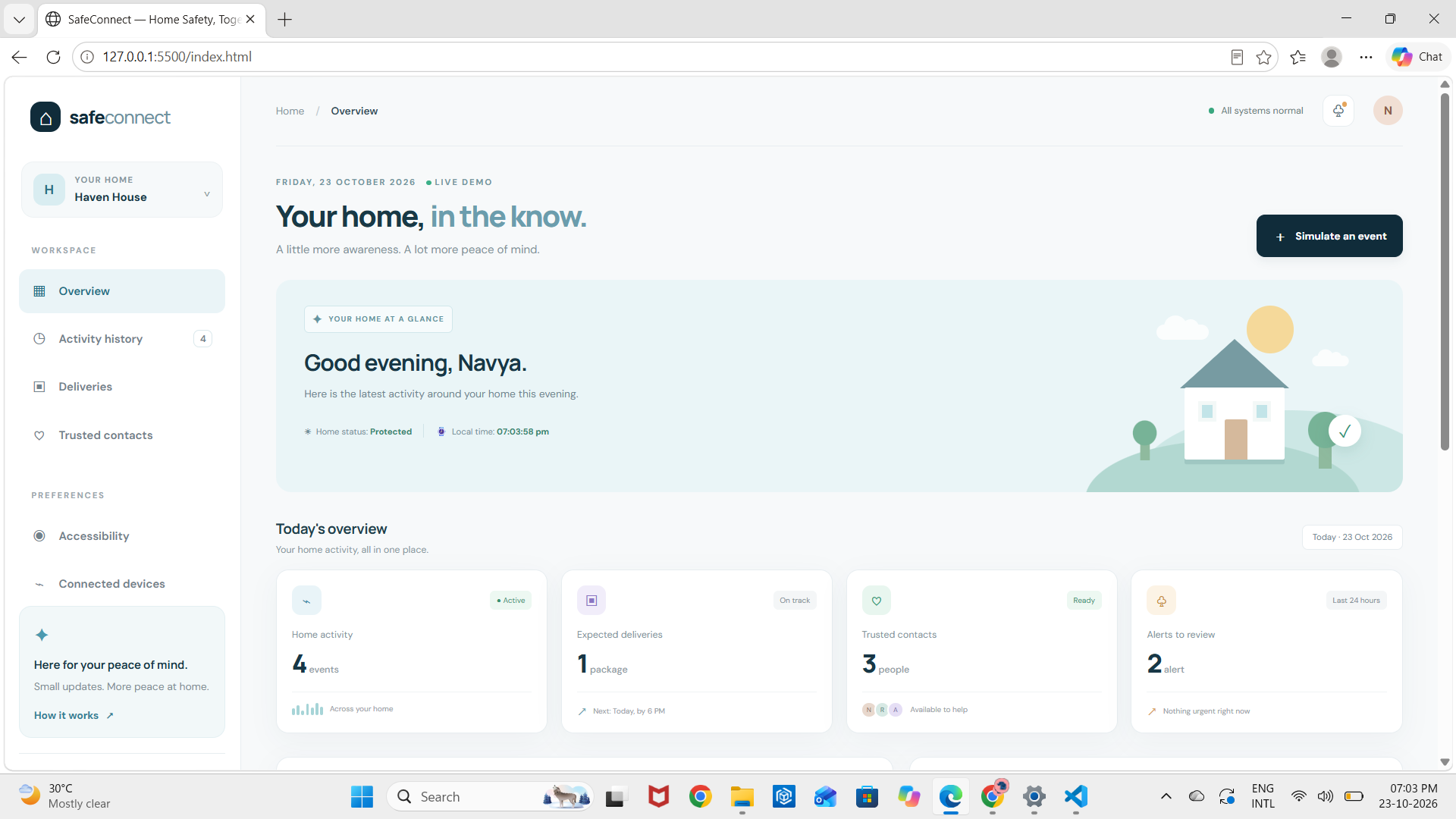
Task: Open a new browser tab
Action: pyautogui.click(x=285, y=20)
